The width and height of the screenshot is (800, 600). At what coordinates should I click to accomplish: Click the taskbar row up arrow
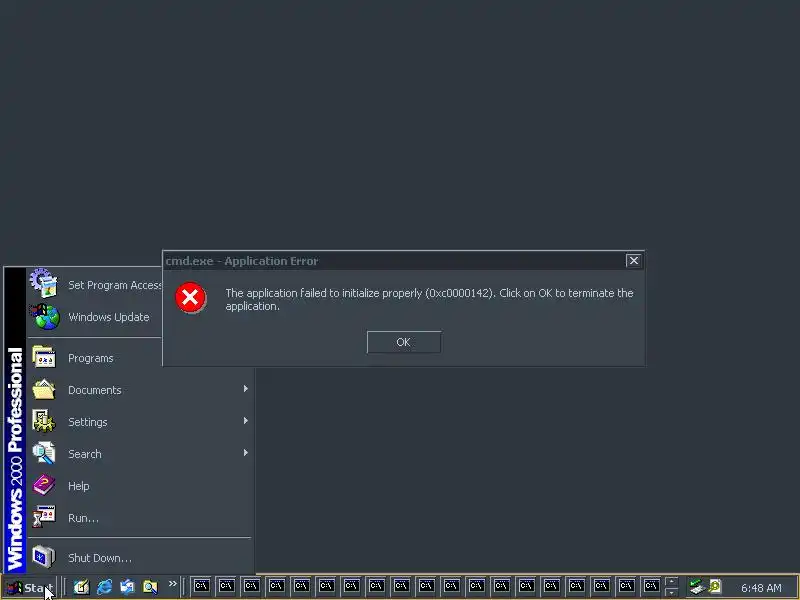click(x=671, y=582)
